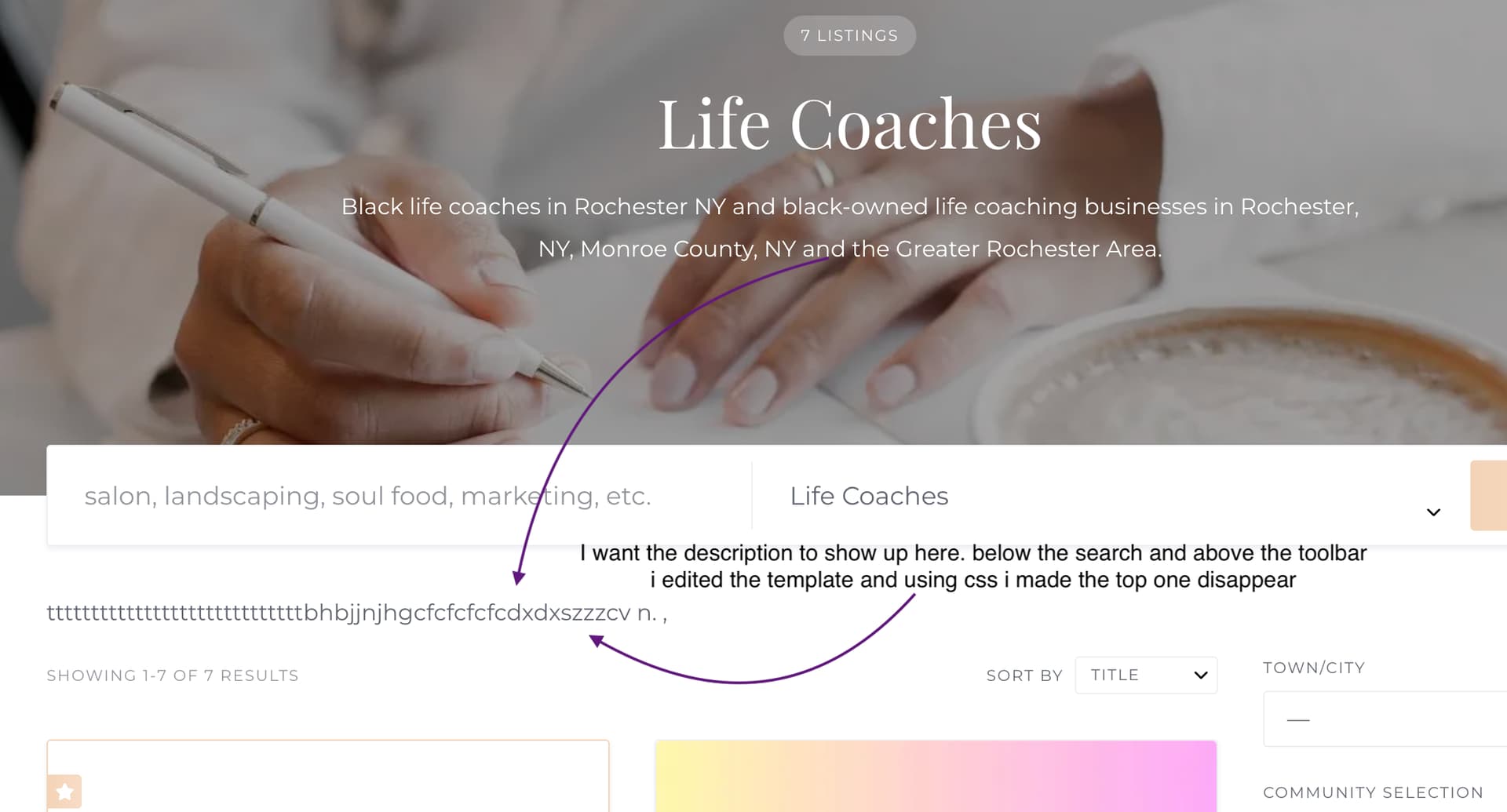Focus the keyword search field with salon placeholder
Screen dimensions: 1507x812
[400, 496]
